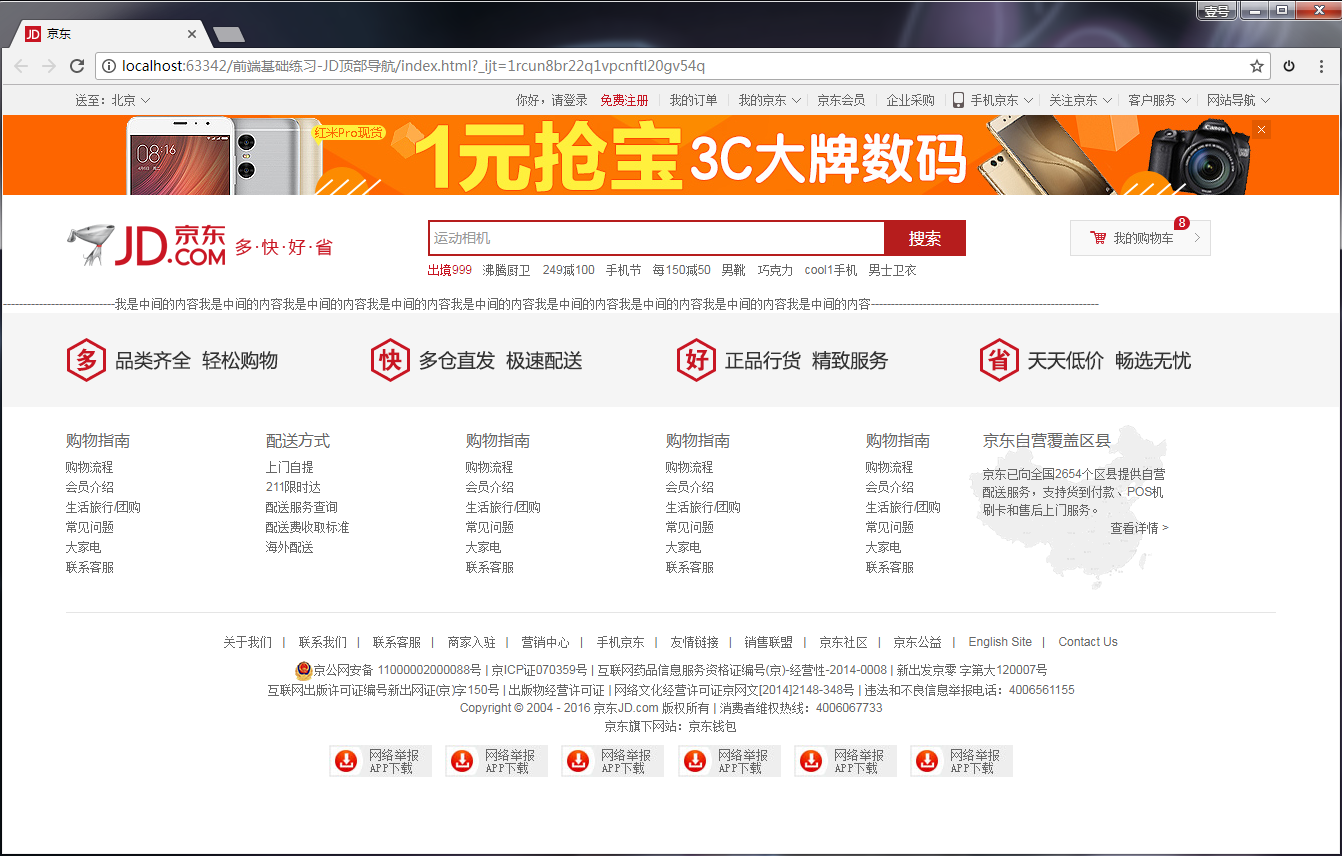The image size is (1342, 856).
Task: Click the 1元抢宝 banner image
Action: (670, 155)
